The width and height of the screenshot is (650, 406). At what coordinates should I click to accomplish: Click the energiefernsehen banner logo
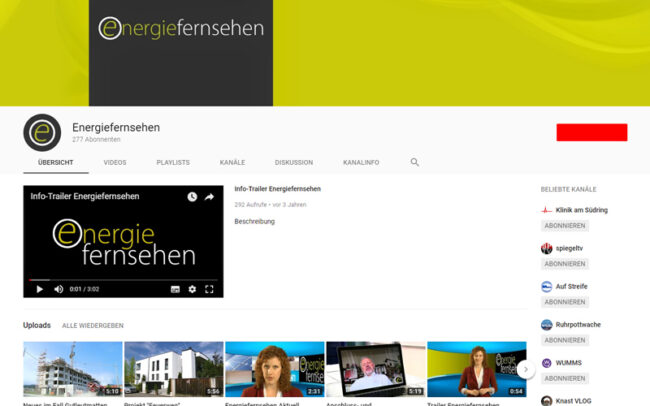tap(181, 28)
